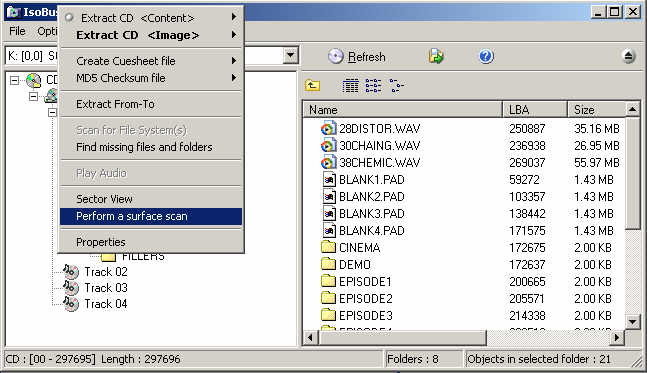Switch to list view icon

click(x=373, y=85)
